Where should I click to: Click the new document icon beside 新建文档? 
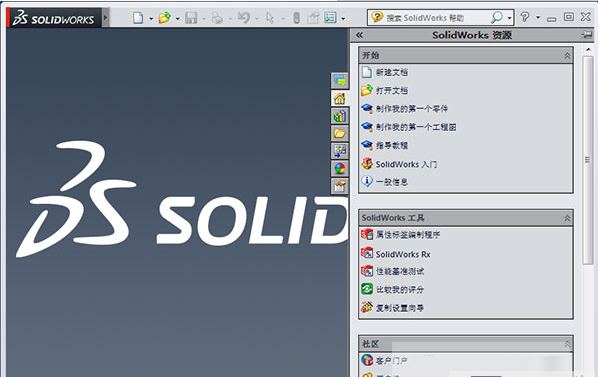(367, 72)
